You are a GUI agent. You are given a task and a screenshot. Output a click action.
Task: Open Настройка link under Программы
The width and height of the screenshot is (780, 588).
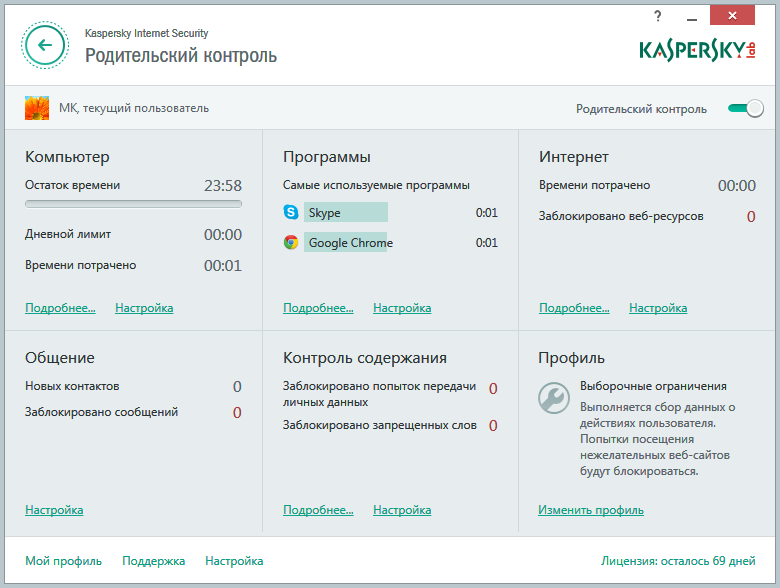coord(402,308)
